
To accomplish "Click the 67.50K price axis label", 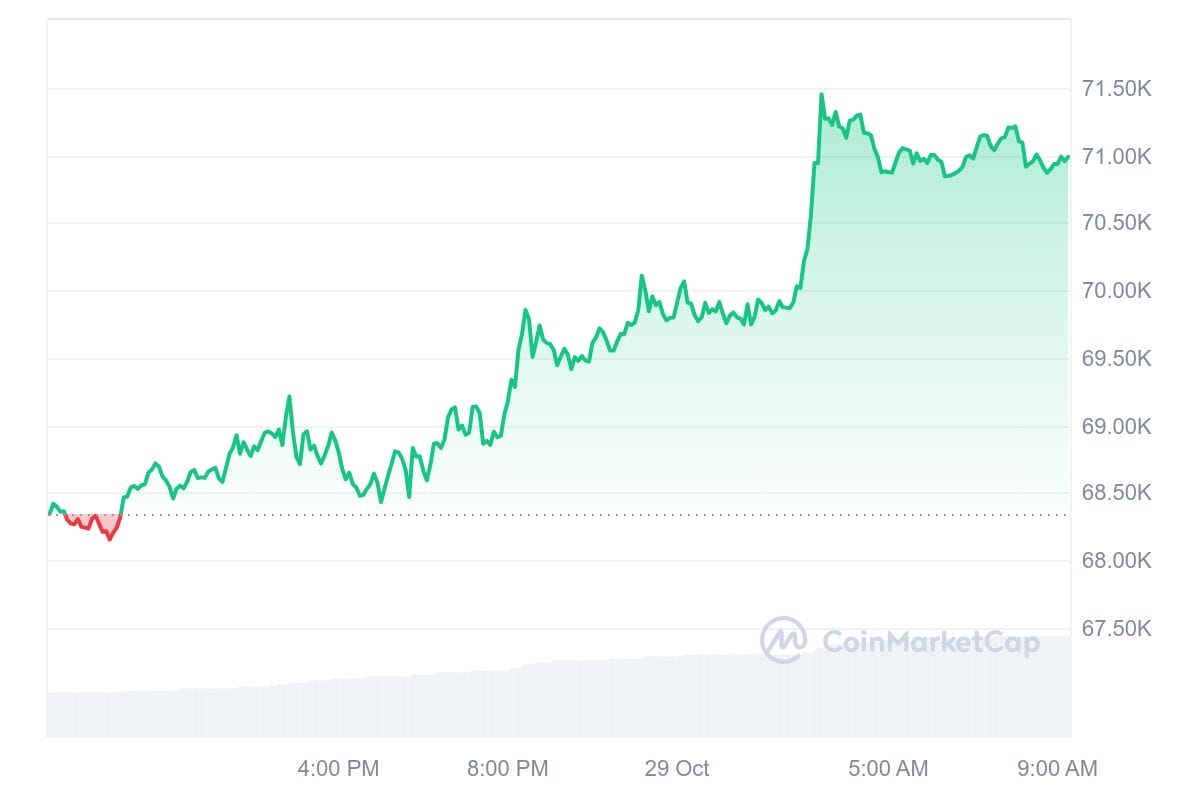I will click(1117, 628).
